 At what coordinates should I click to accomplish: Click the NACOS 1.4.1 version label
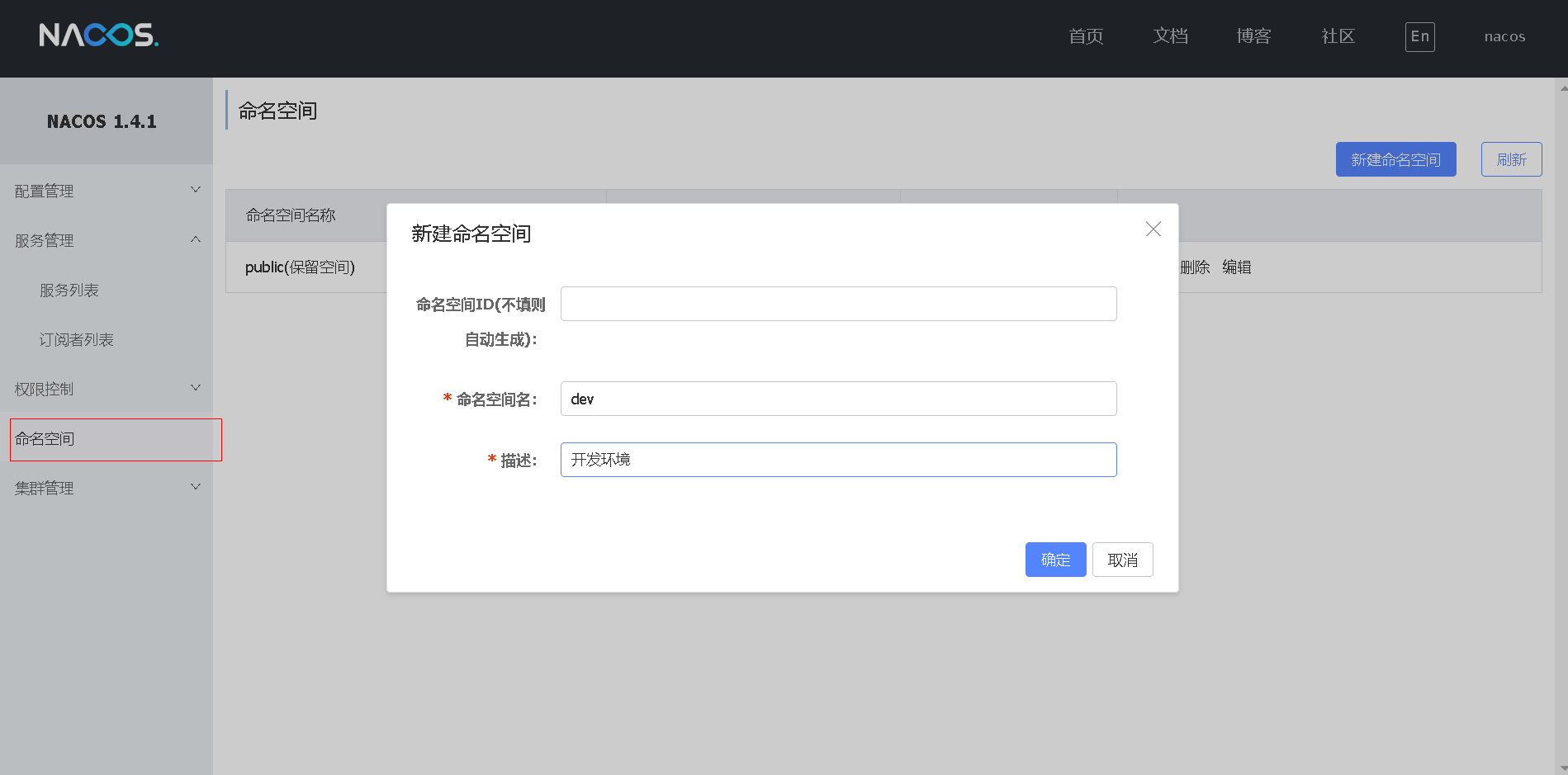tap(102, 122)
